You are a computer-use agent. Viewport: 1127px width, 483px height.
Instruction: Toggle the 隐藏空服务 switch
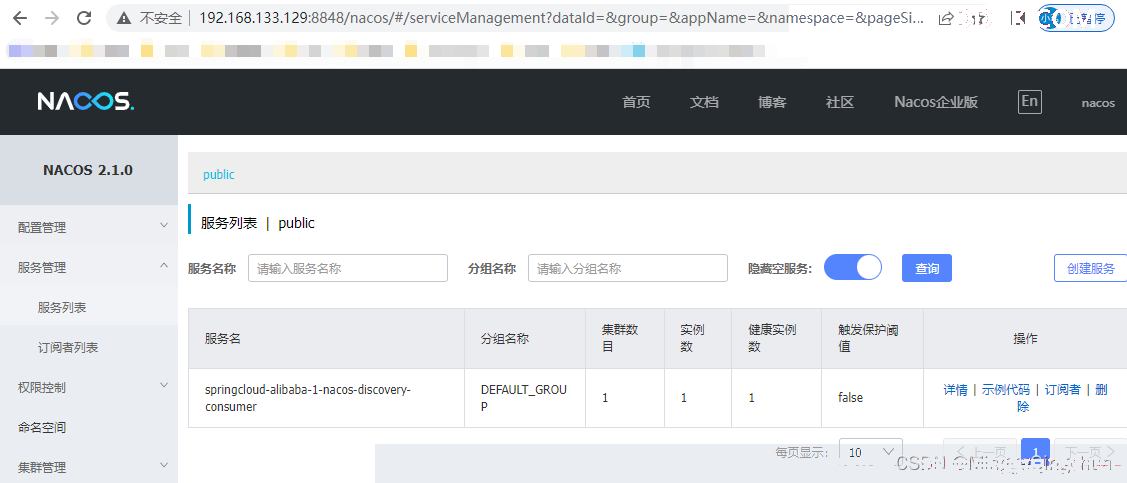[x=852, y=268]
